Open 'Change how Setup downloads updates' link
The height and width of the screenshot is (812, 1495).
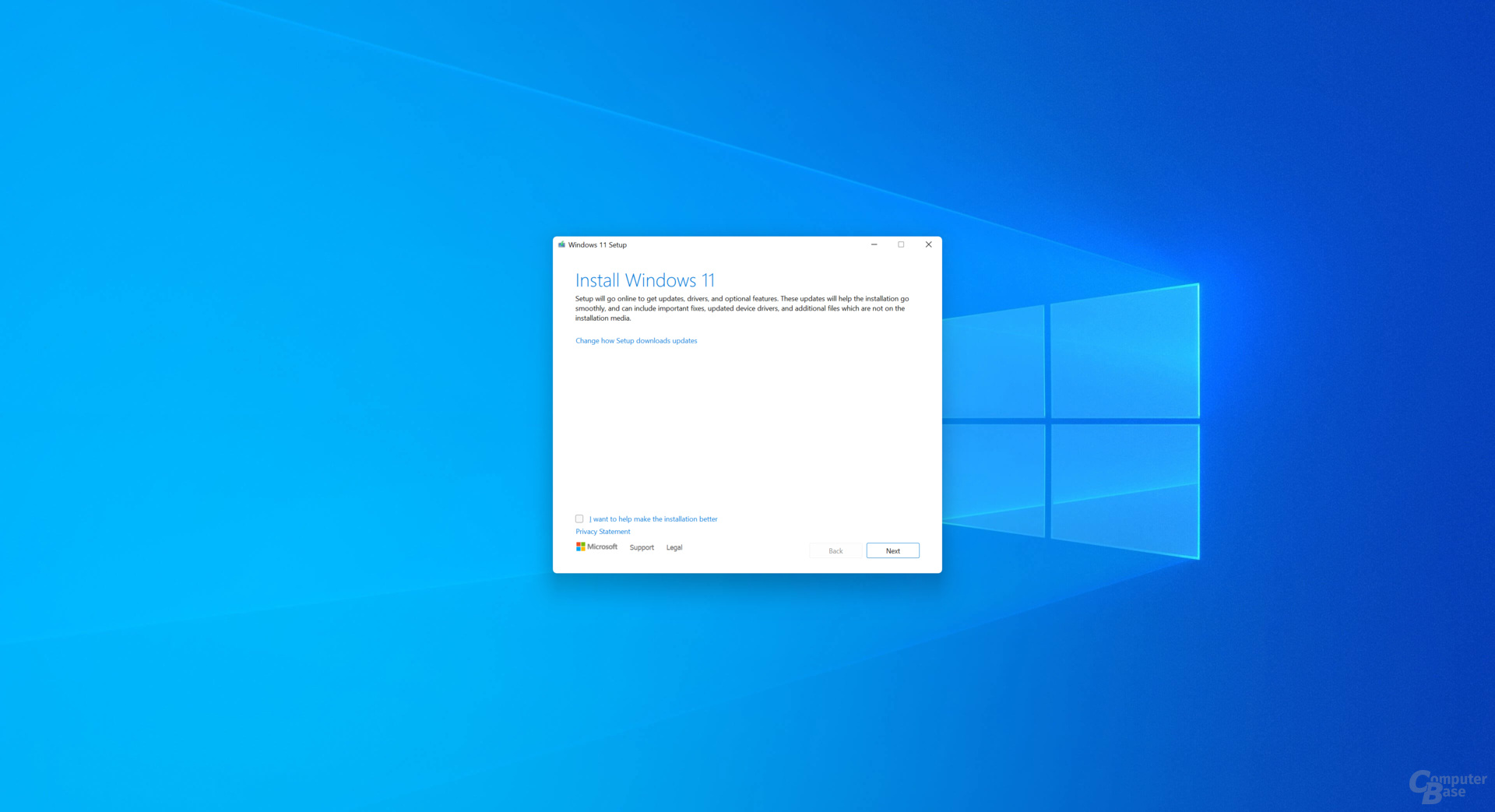pos(636,341)
